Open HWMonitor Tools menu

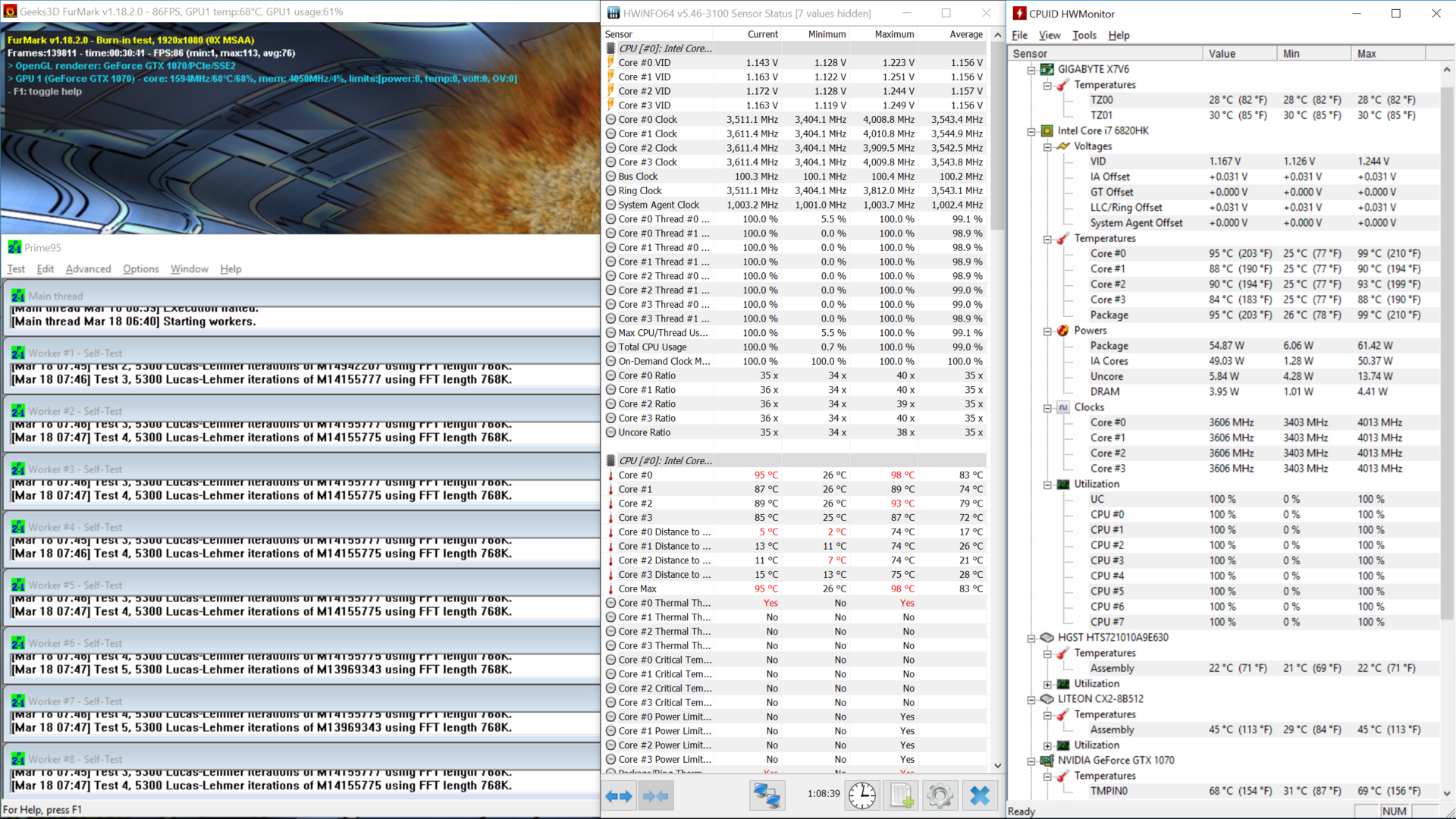(1084, 35)
